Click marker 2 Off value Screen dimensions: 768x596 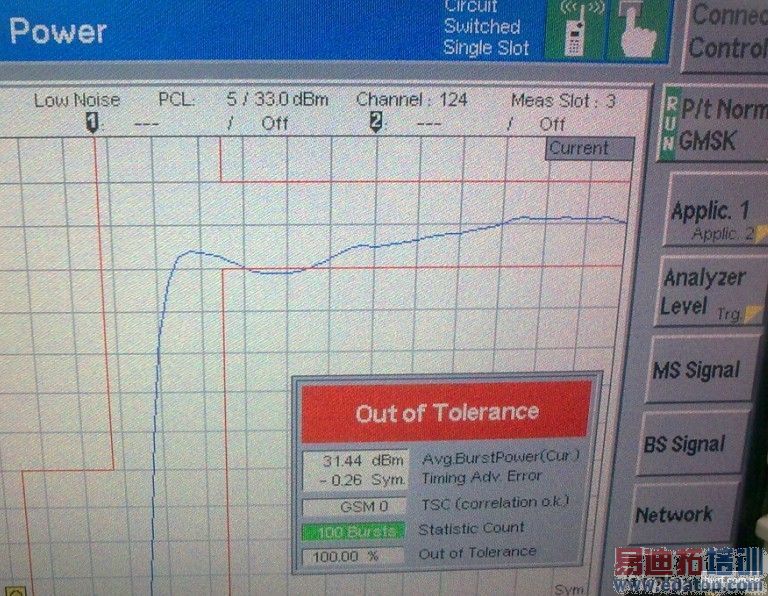[552, 124]
